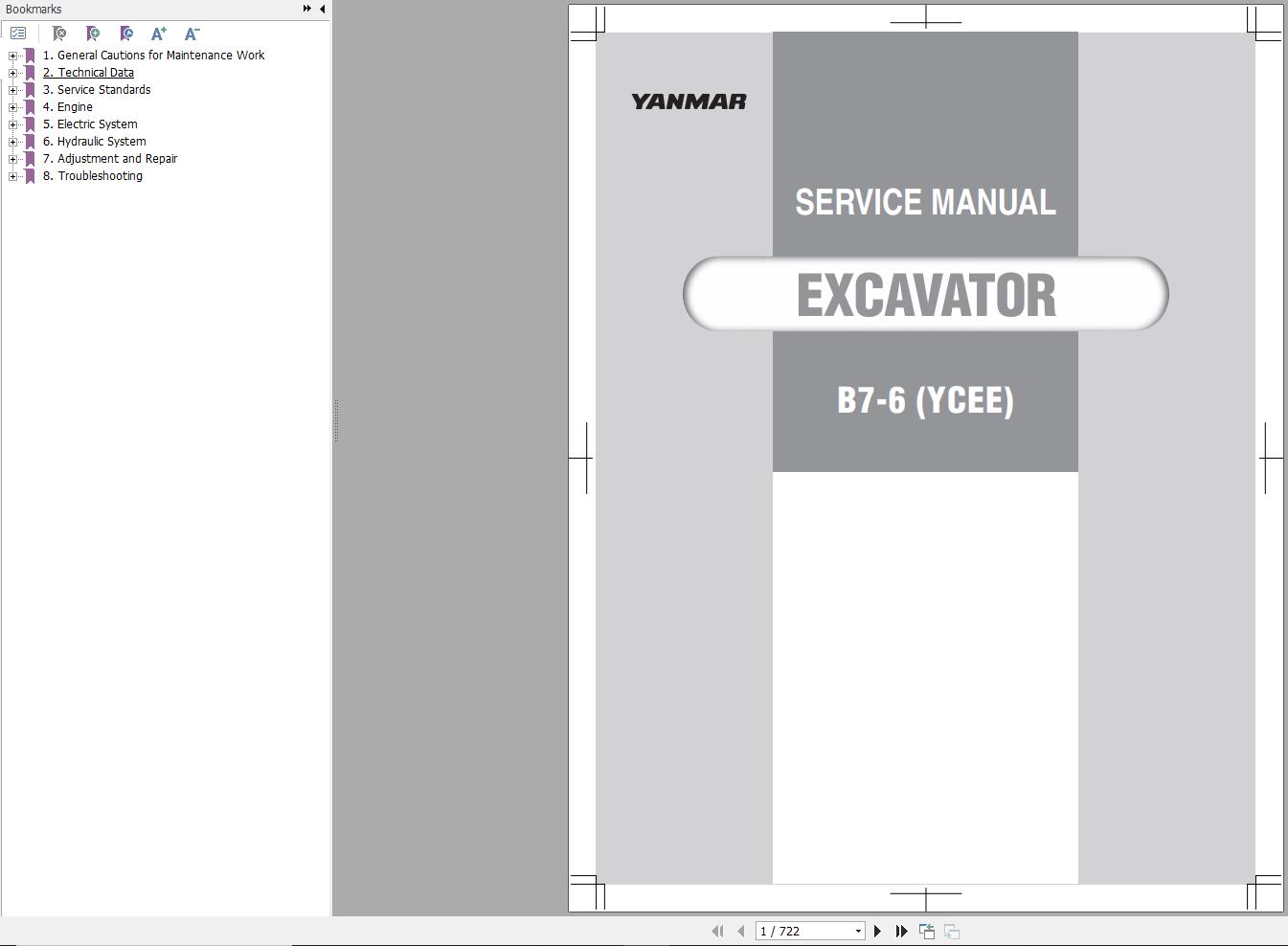Screen dimensions: 1288x946
Task: Decrease bookmark text size with A- icon
Action: (x=192, y=34)
